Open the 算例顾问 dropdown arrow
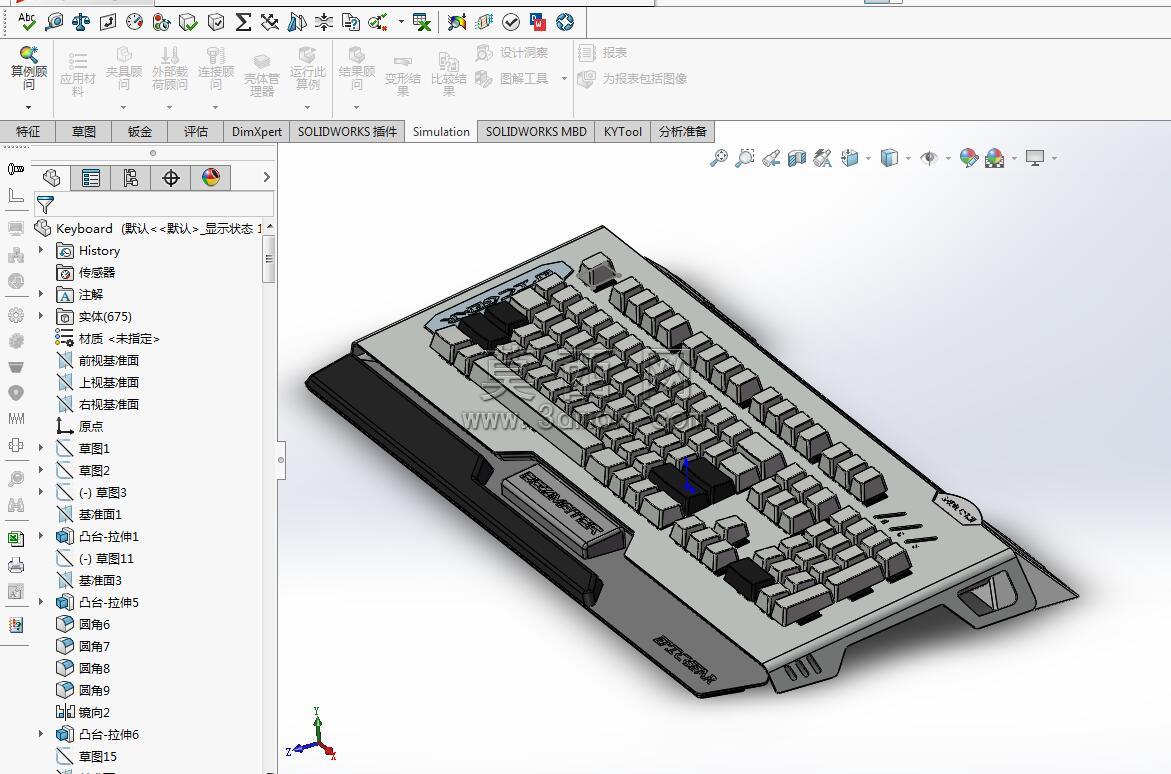 (28, 108)
